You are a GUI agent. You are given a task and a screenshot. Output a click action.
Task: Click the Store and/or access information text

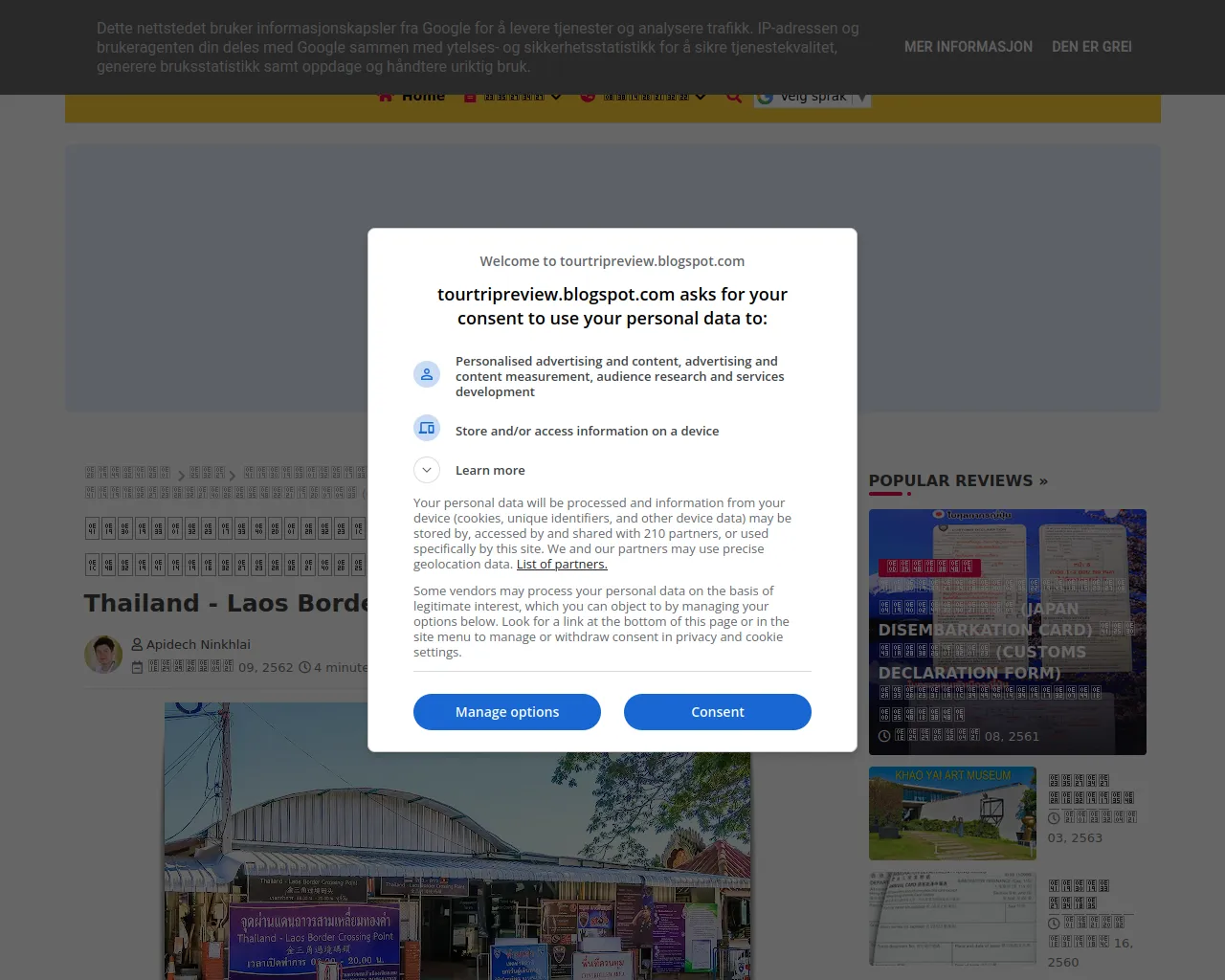587,431
